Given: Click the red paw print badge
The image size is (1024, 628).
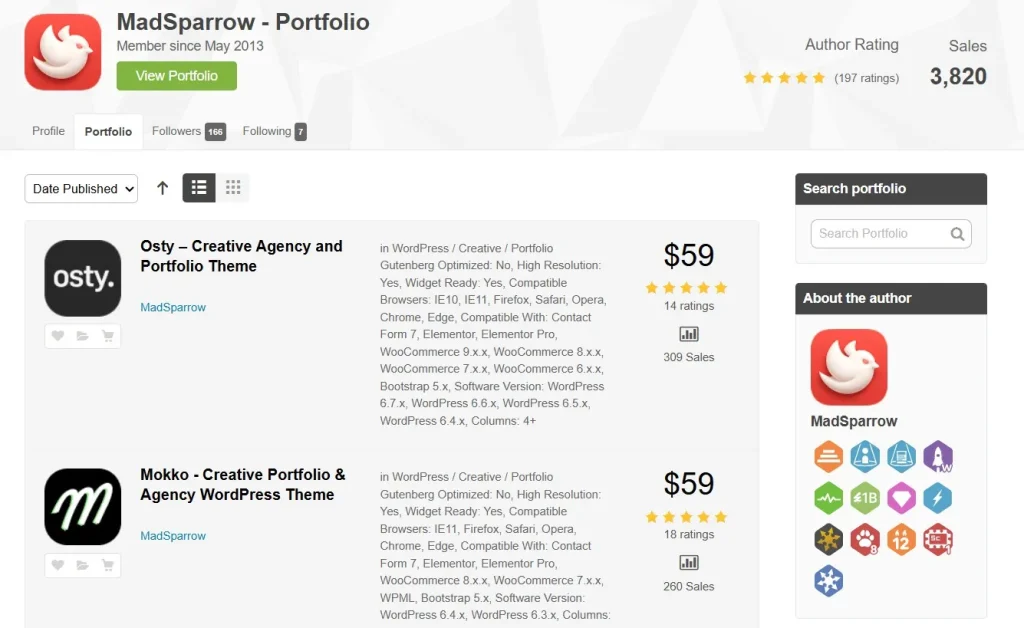Looking at the screenshot, I should pos(865,540).
